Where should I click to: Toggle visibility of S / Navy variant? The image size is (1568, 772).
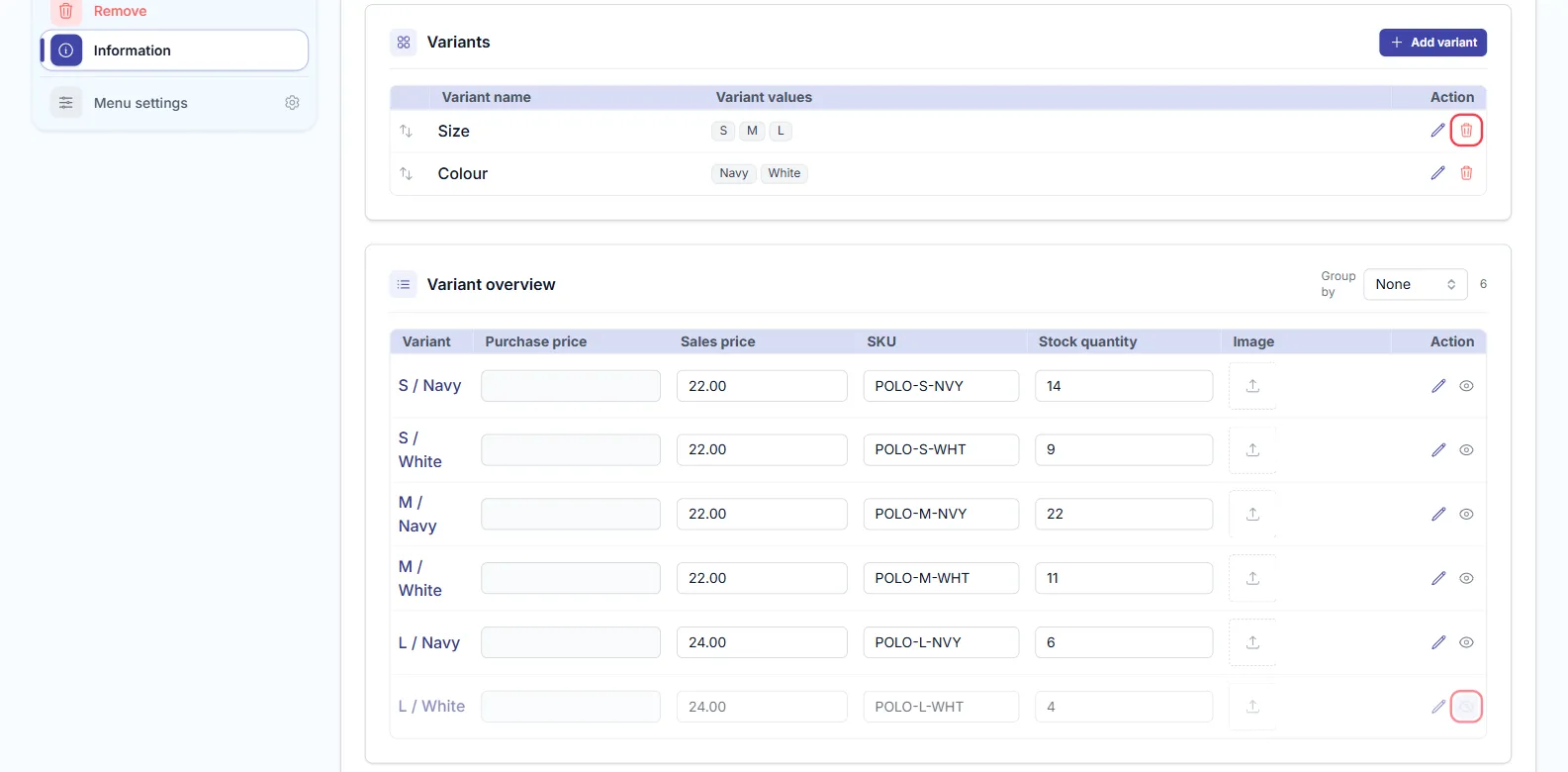(1466, 386)
